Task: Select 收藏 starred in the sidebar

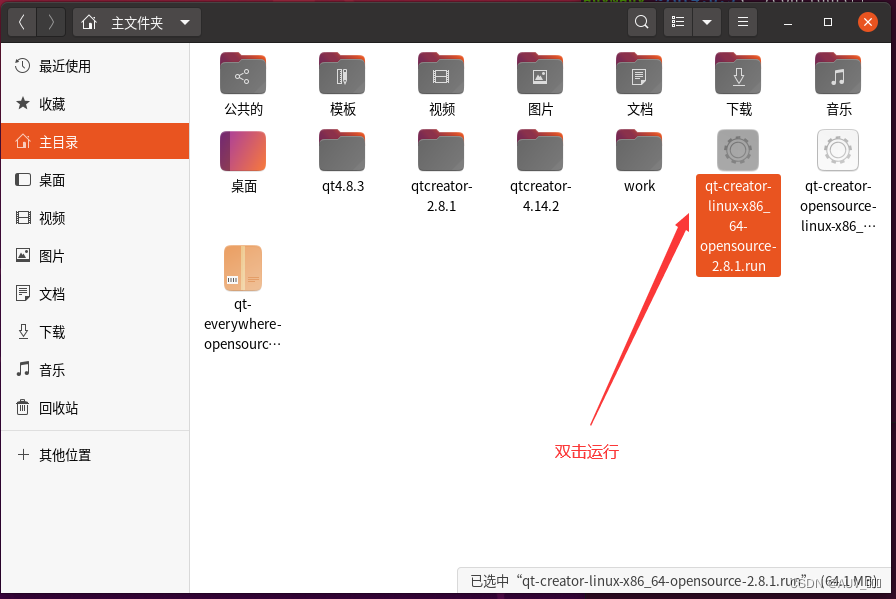Action: click(x=95, y=104)
